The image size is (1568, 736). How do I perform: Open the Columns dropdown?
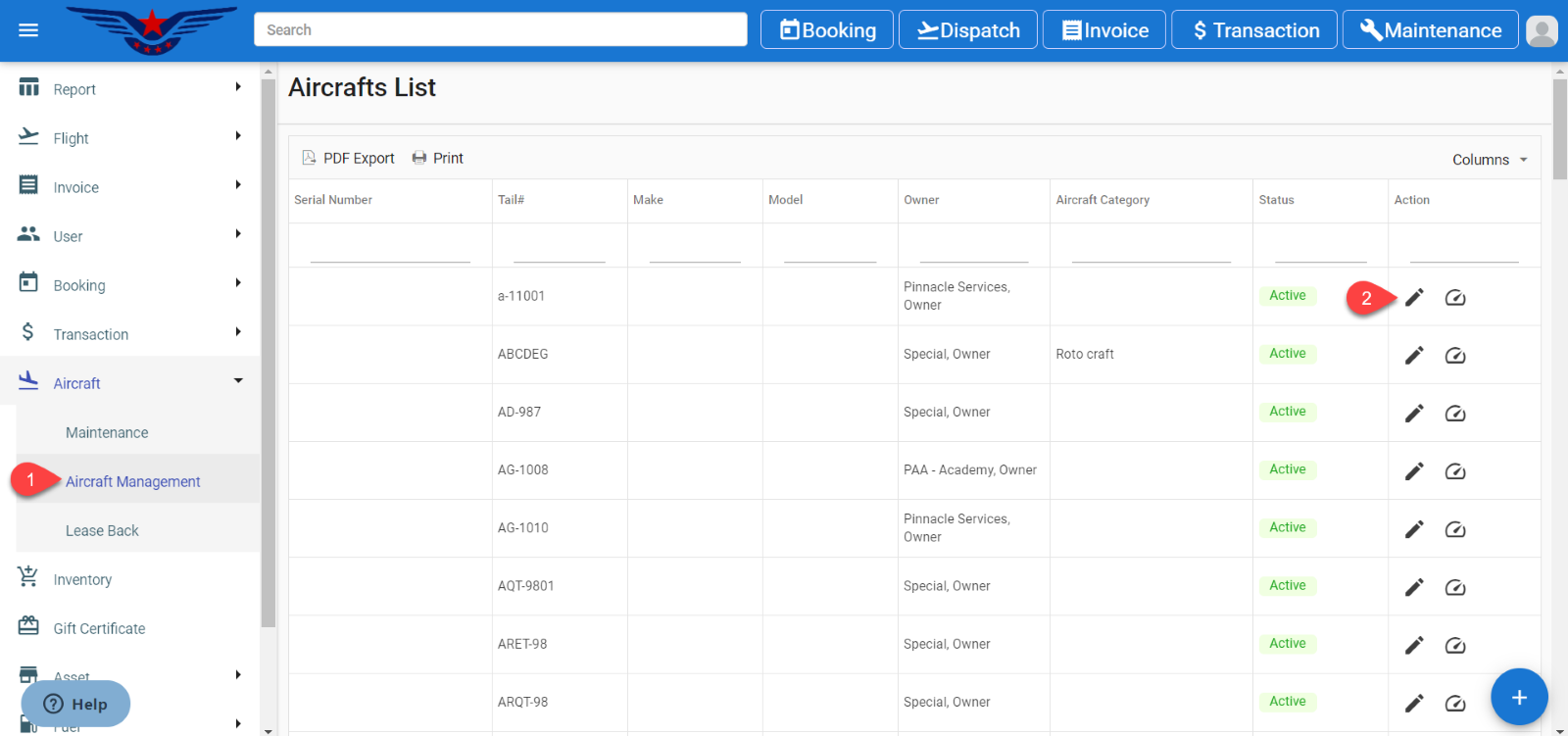[1489, 160]
